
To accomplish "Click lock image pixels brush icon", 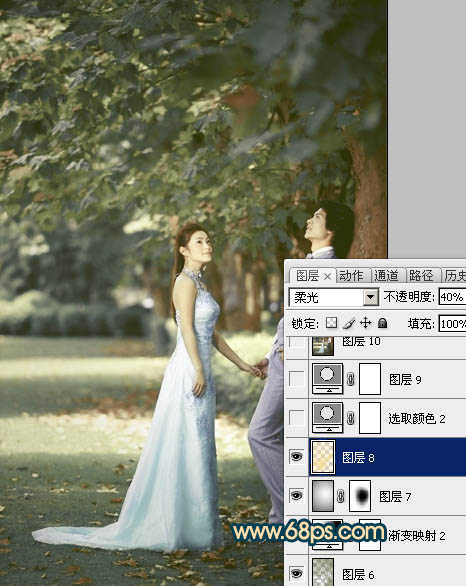I will (x=349, y=323).
